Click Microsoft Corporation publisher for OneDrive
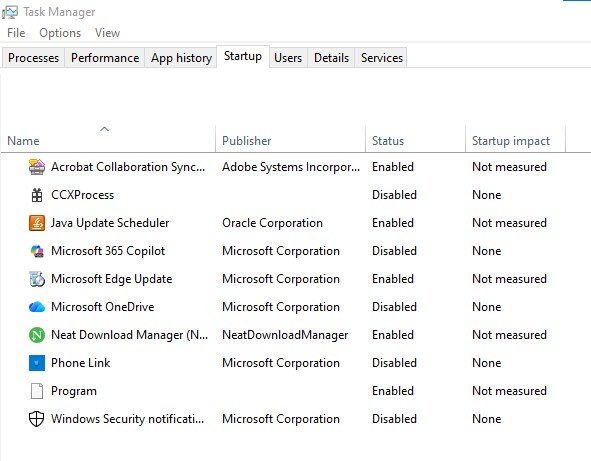Viewport: 591px width, 461px height. (281, 307)
